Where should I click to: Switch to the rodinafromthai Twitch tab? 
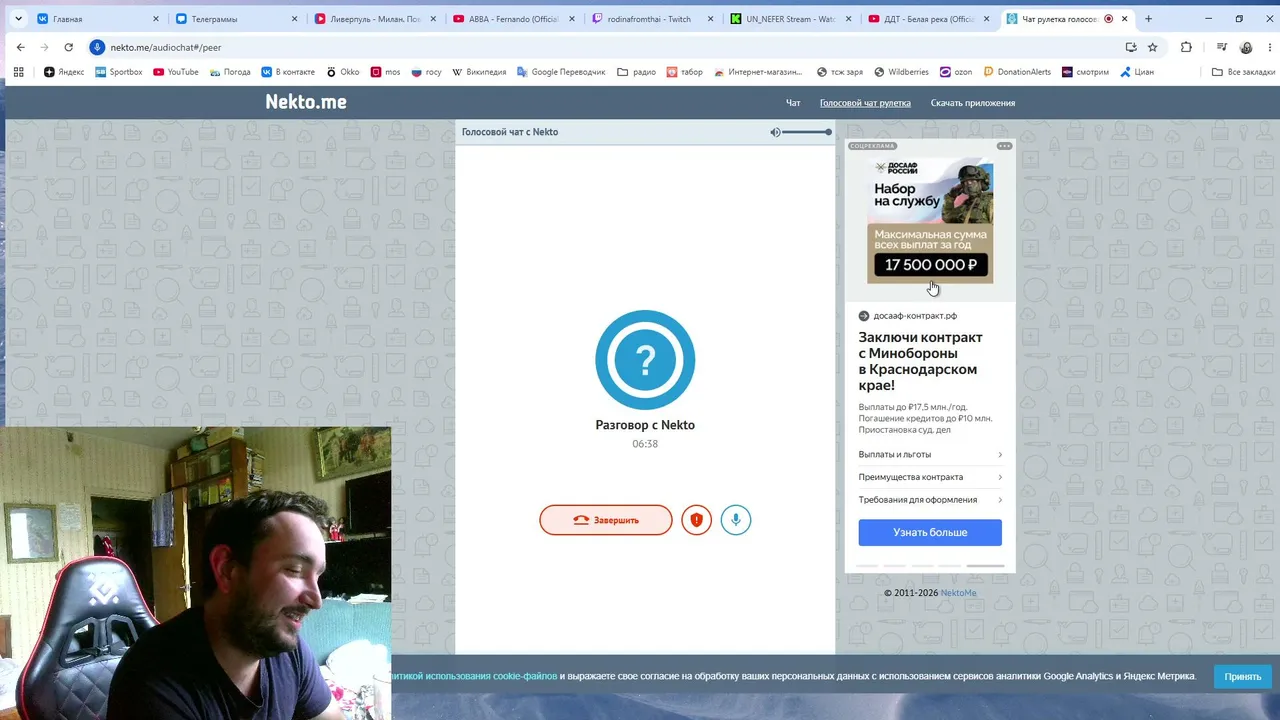(x=651, y=19)
